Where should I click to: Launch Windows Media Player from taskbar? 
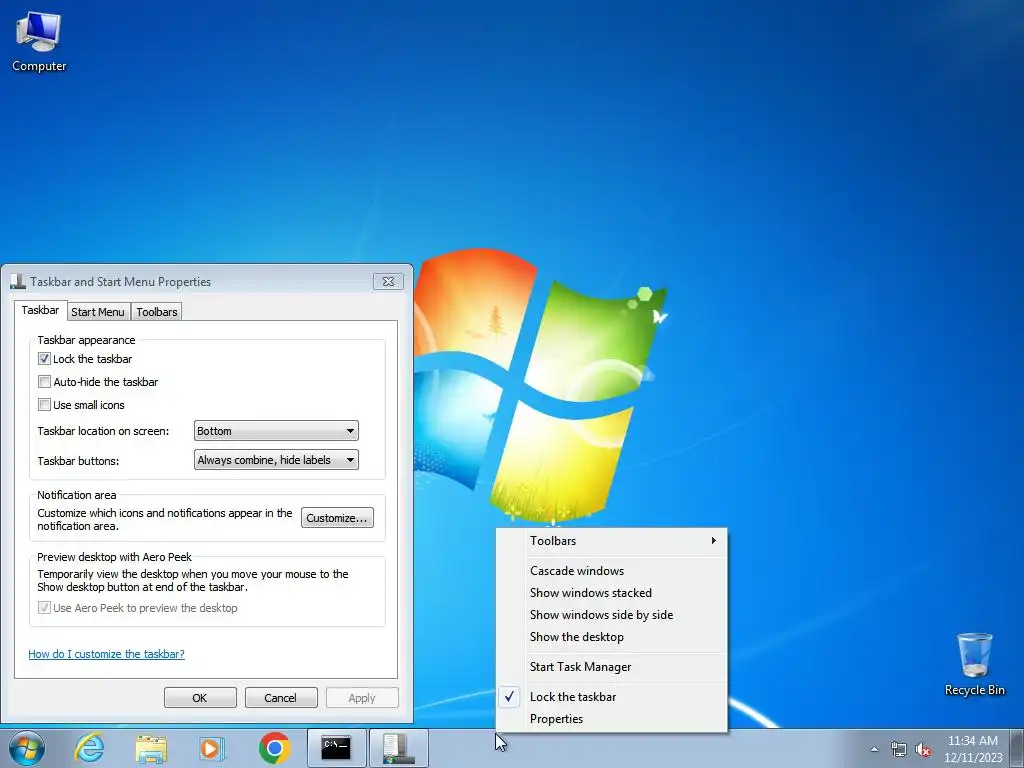click(x=212, y=748)
